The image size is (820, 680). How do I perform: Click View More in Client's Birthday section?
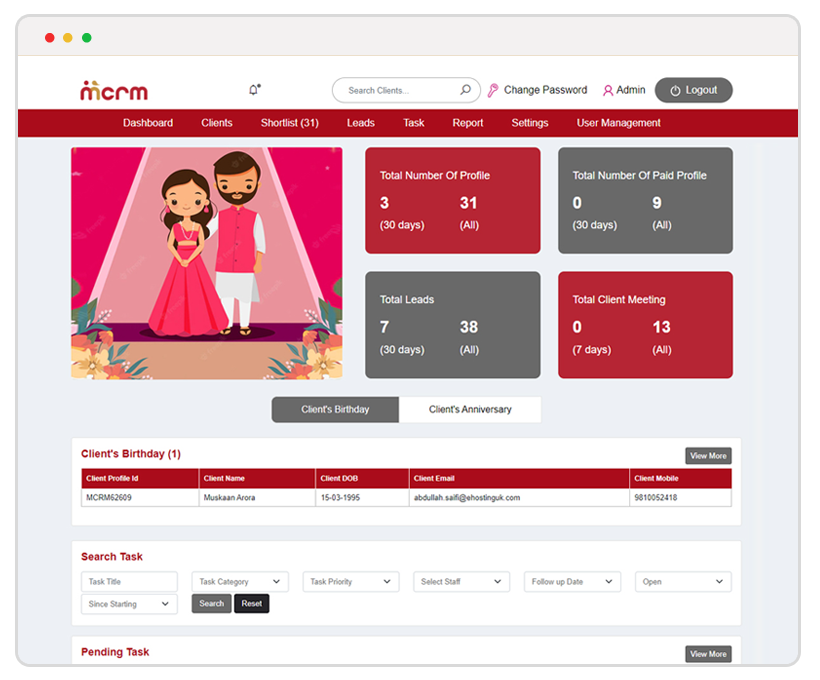coord(708,456)
